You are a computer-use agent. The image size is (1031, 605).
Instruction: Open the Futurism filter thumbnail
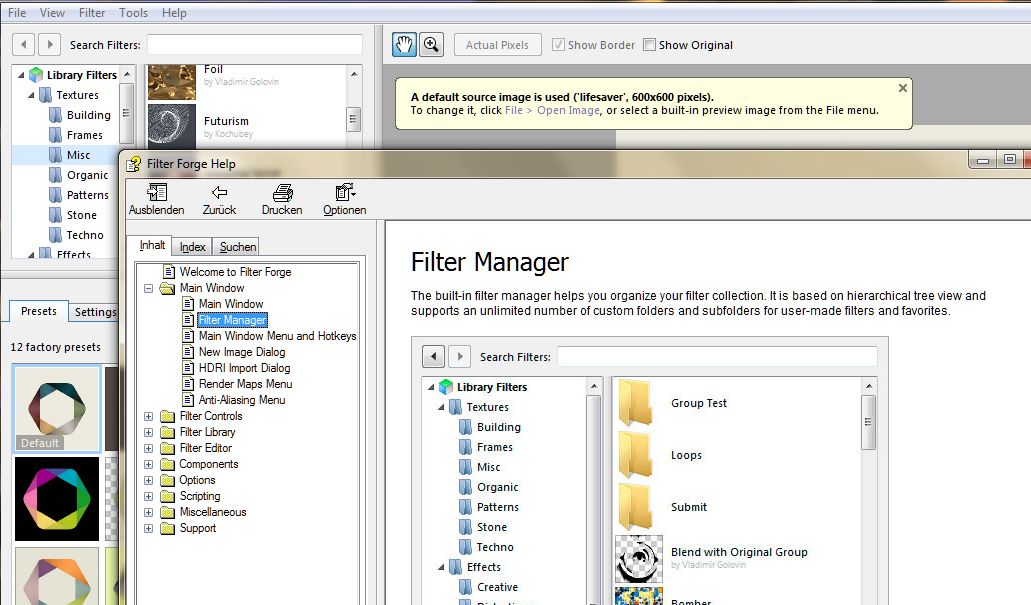[172, 125]
